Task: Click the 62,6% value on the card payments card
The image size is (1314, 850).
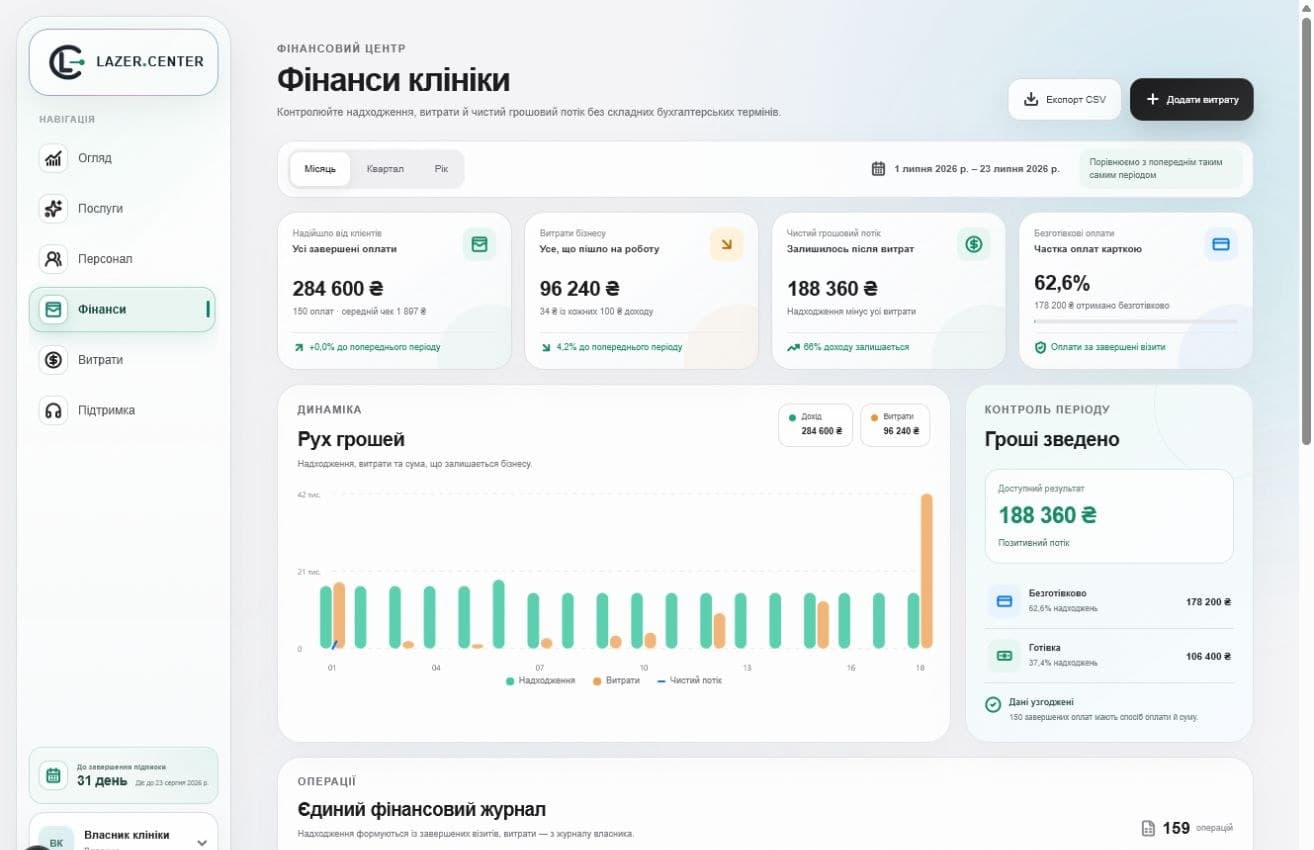Action: [x=1062, y=283]
